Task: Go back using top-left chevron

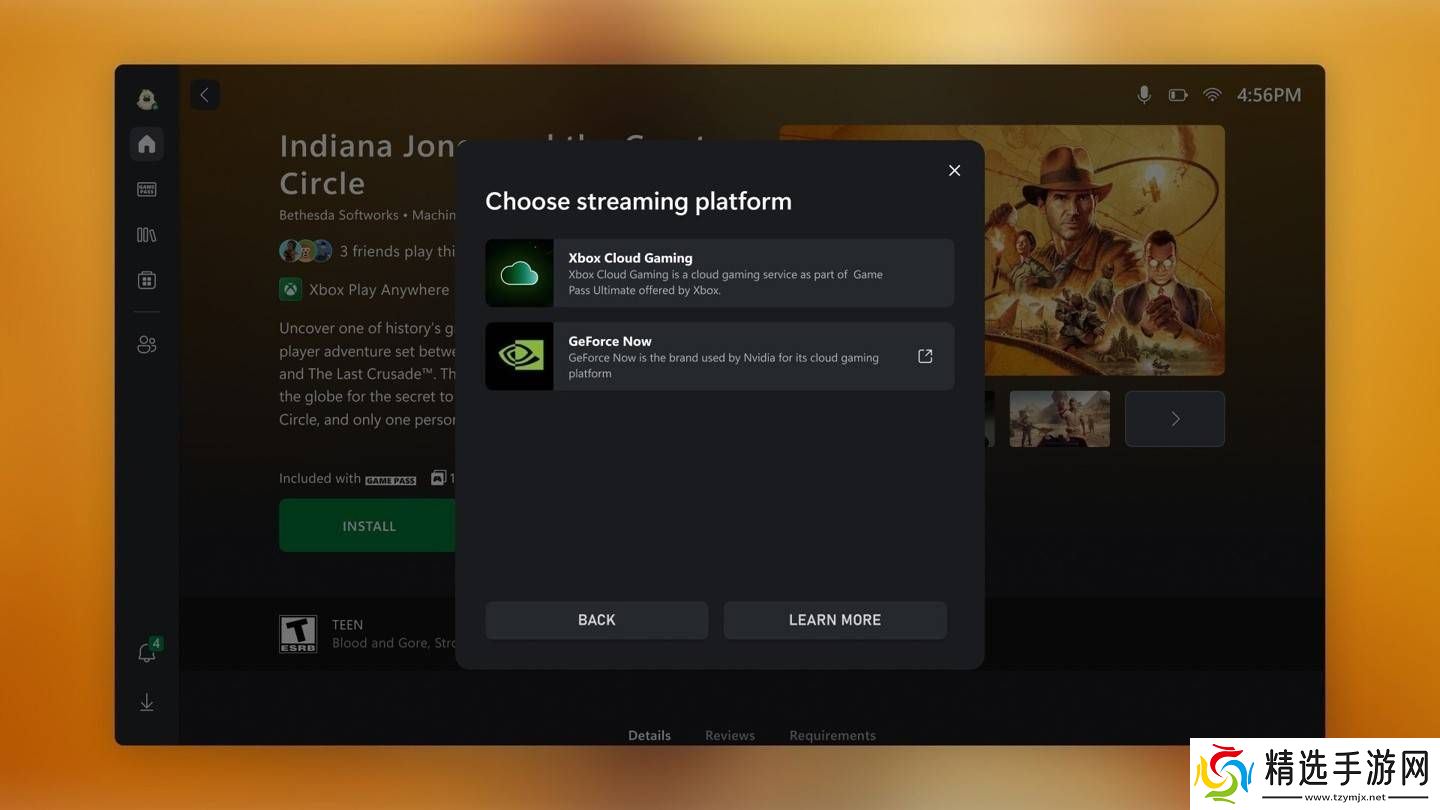Action: (x=205, y=95)
